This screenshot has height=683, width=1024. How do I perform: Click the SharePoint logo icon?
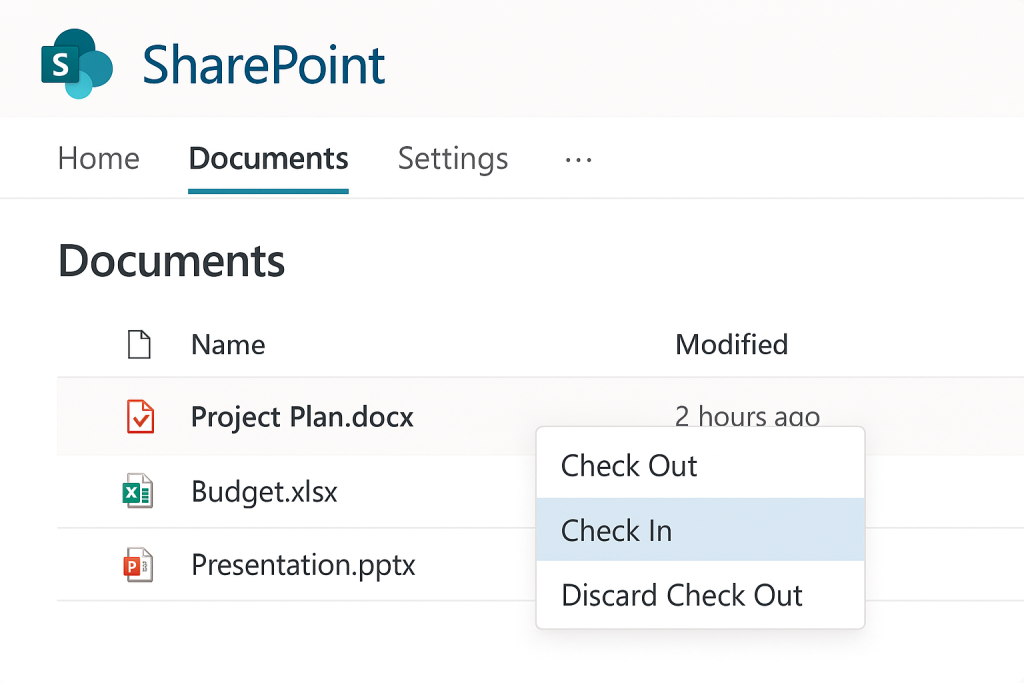tap(76, 64)
